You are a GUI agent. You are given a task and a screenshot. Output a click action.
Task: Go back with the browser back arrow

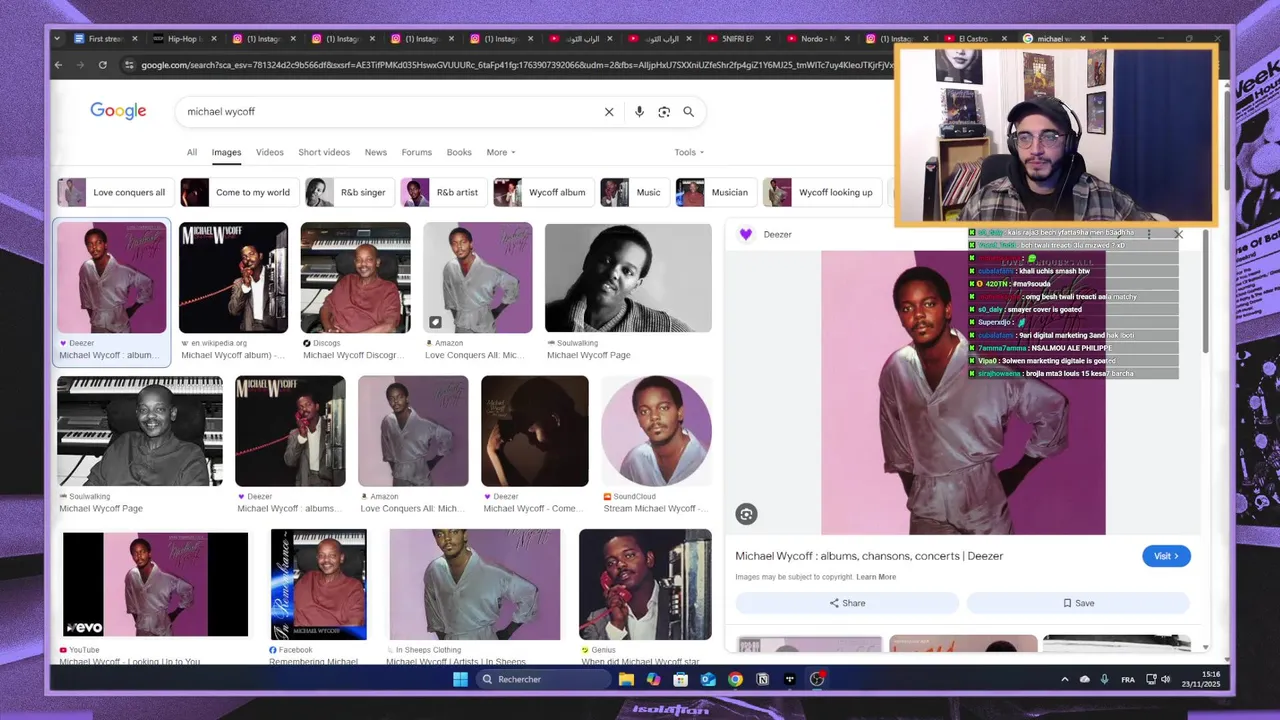[58, 65]
